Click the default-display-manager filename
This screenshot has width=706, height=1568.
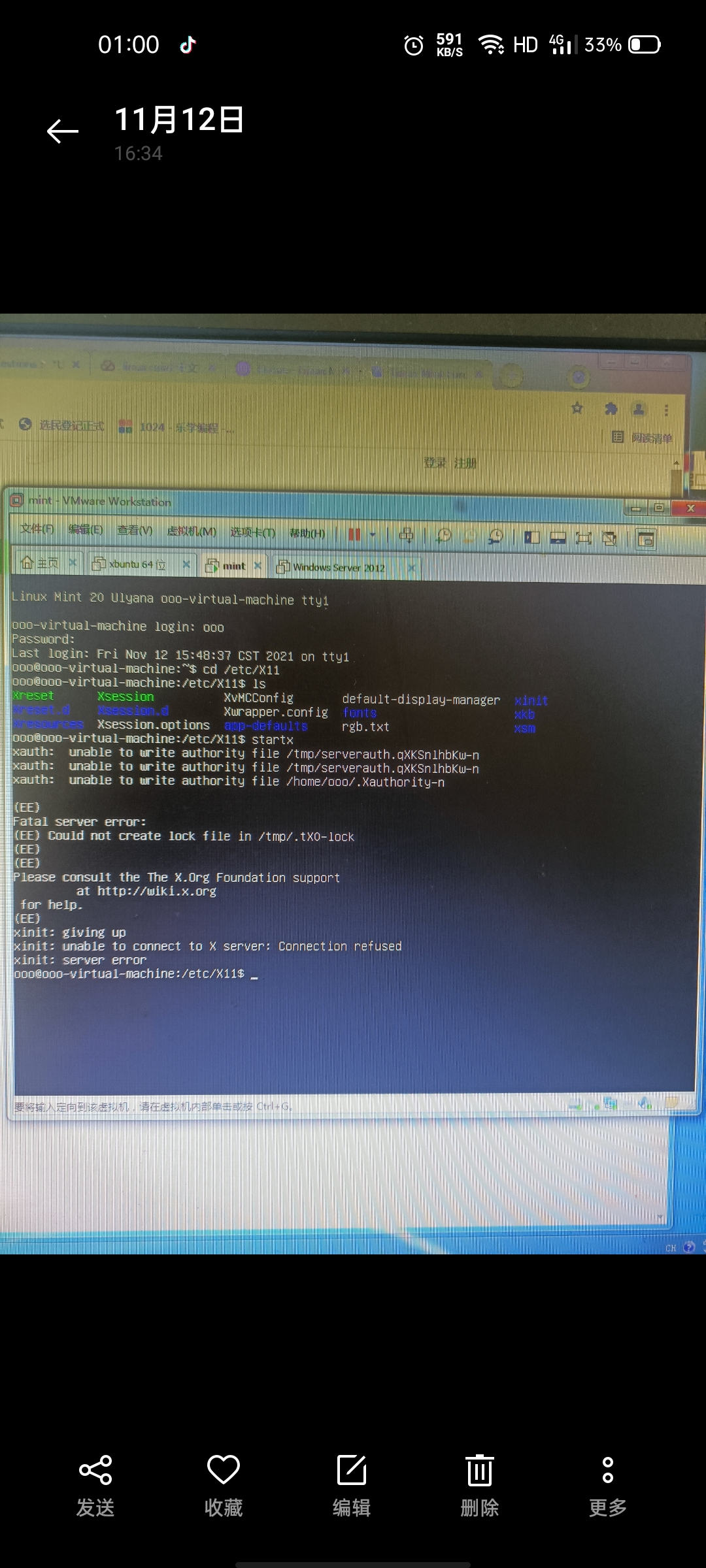click(x=421, y=700)
